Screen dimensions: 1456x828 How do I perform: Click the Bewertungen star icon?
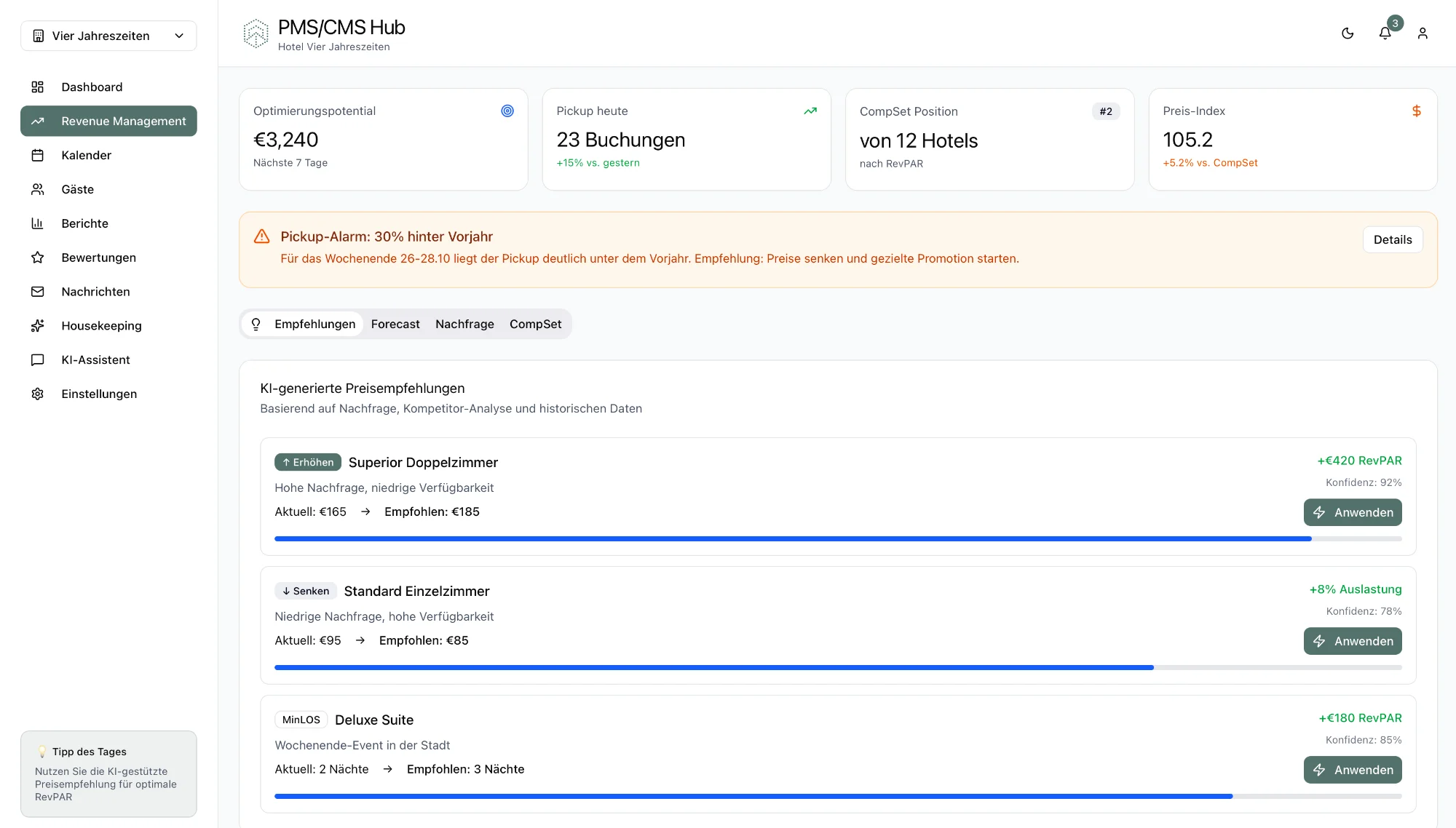tap(38, 258)
